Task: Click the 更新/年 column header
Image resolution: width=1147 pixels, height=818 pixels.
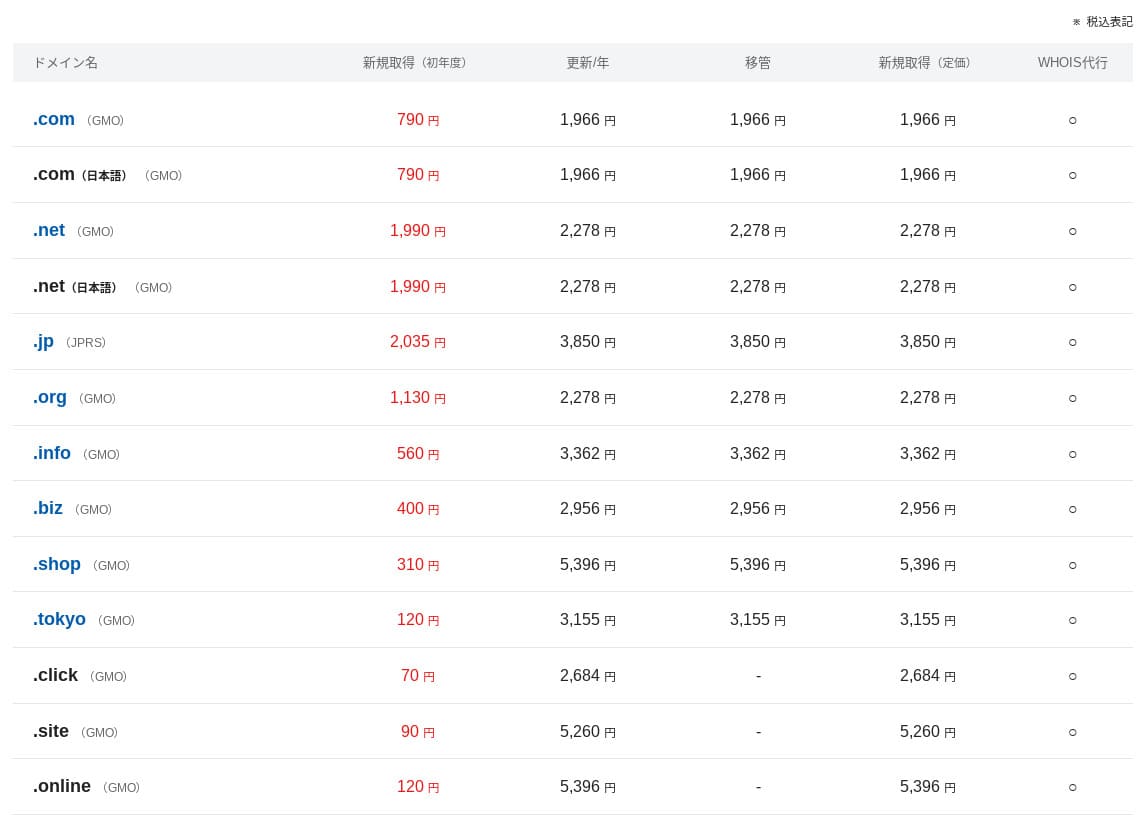Action: [x=587, y=63]
